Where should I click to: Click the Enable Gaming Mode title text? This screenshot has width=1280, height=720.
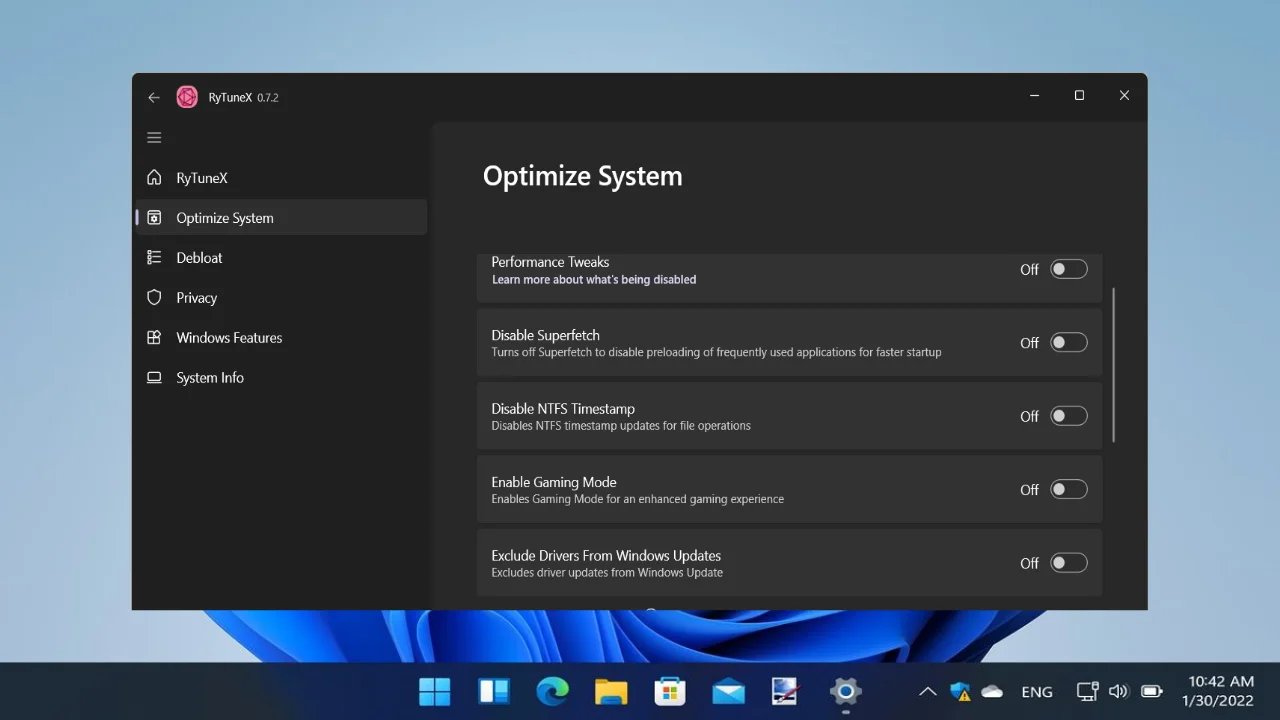pyautogui.click(x=553, y=482)
